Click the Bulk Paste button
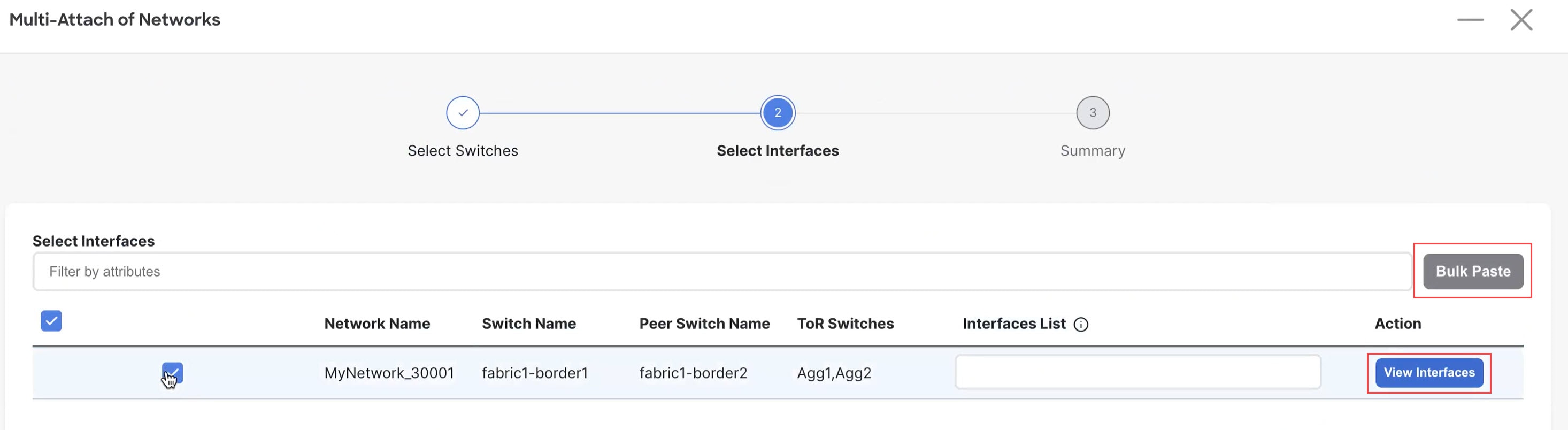1568x430 pixels. 1473,271
